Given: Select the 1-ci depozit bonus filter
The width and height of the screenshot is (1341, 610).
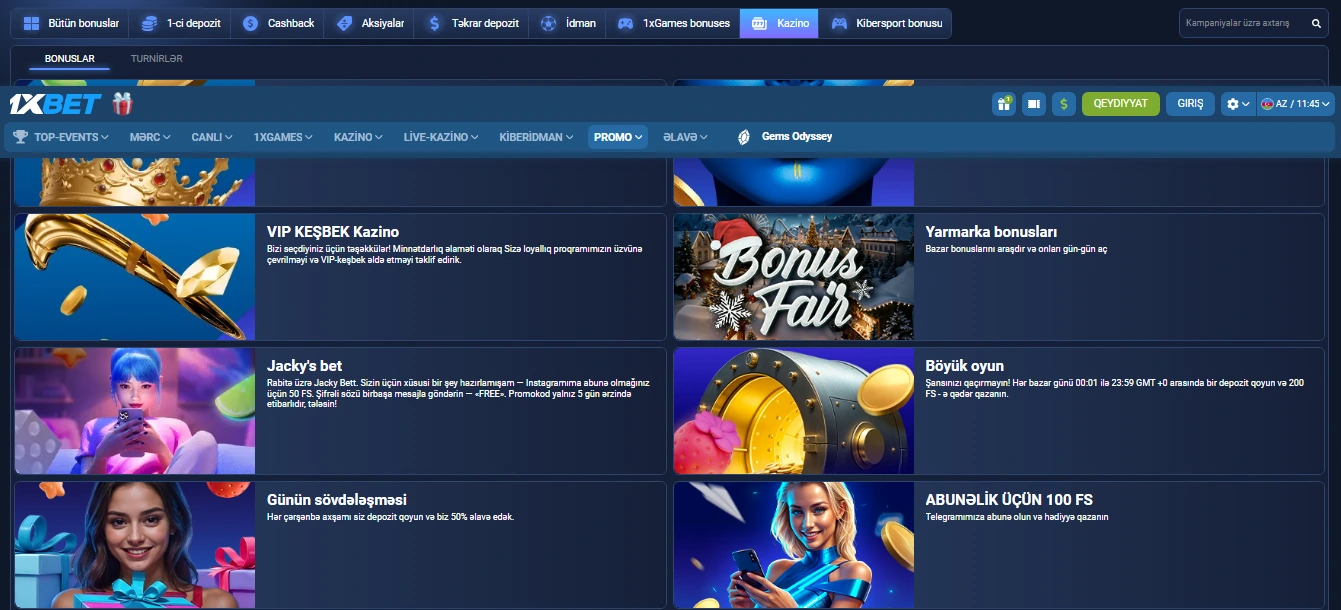Looking at the screenshot, I should tap(181, 23).
